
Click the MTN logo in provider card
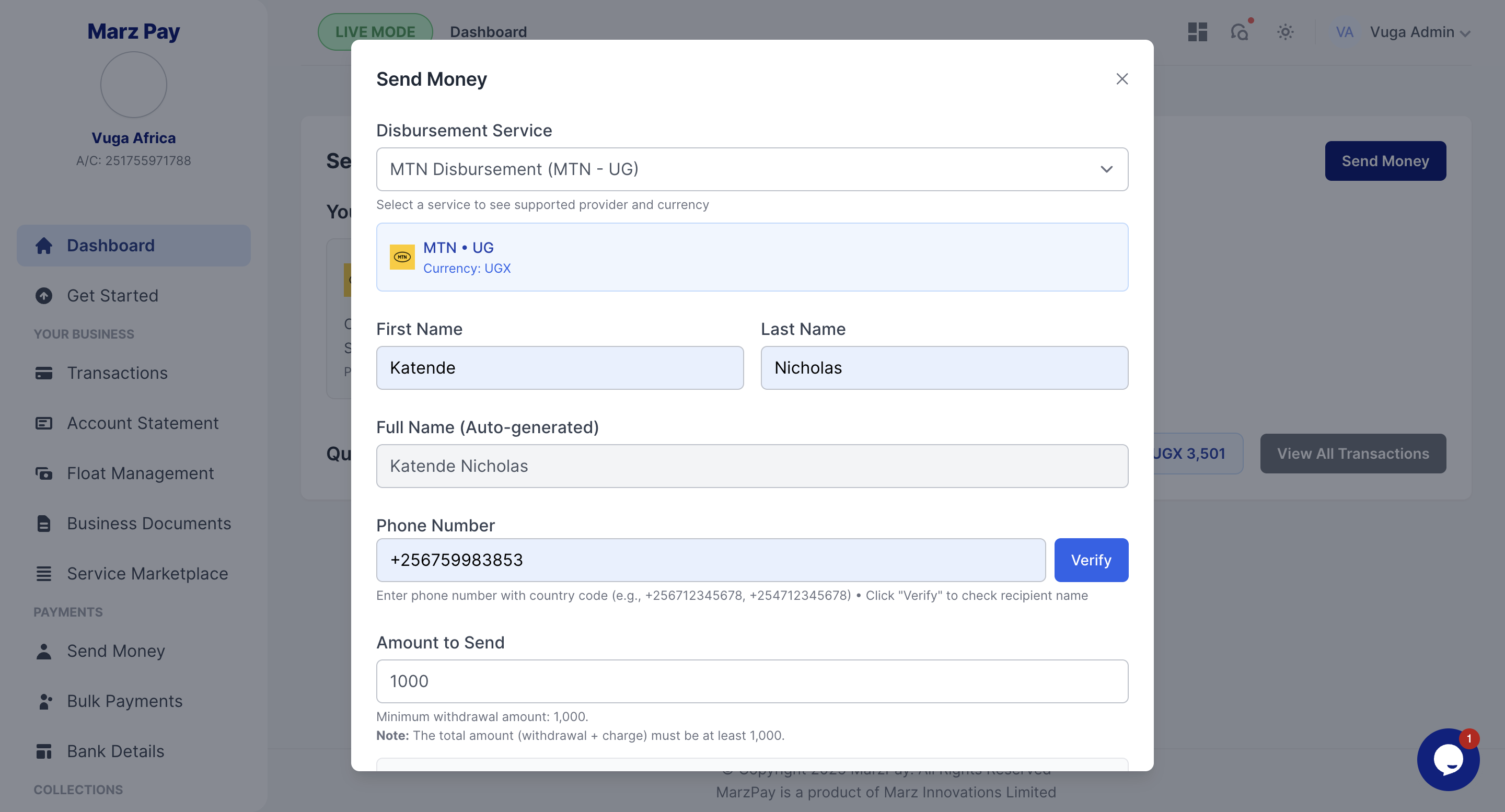402,257
